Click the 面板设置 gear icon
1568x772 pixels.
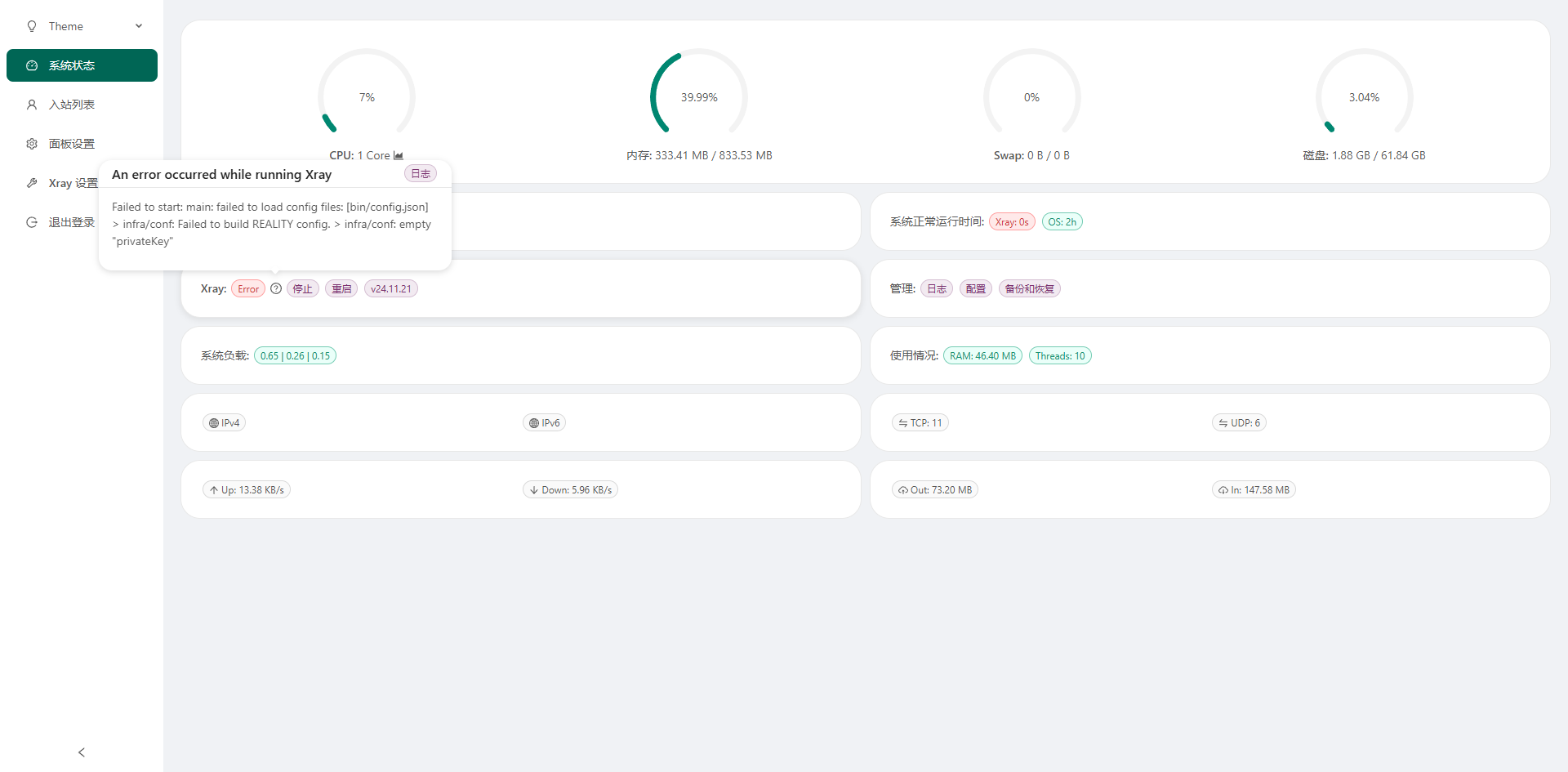tap(32, 144)
